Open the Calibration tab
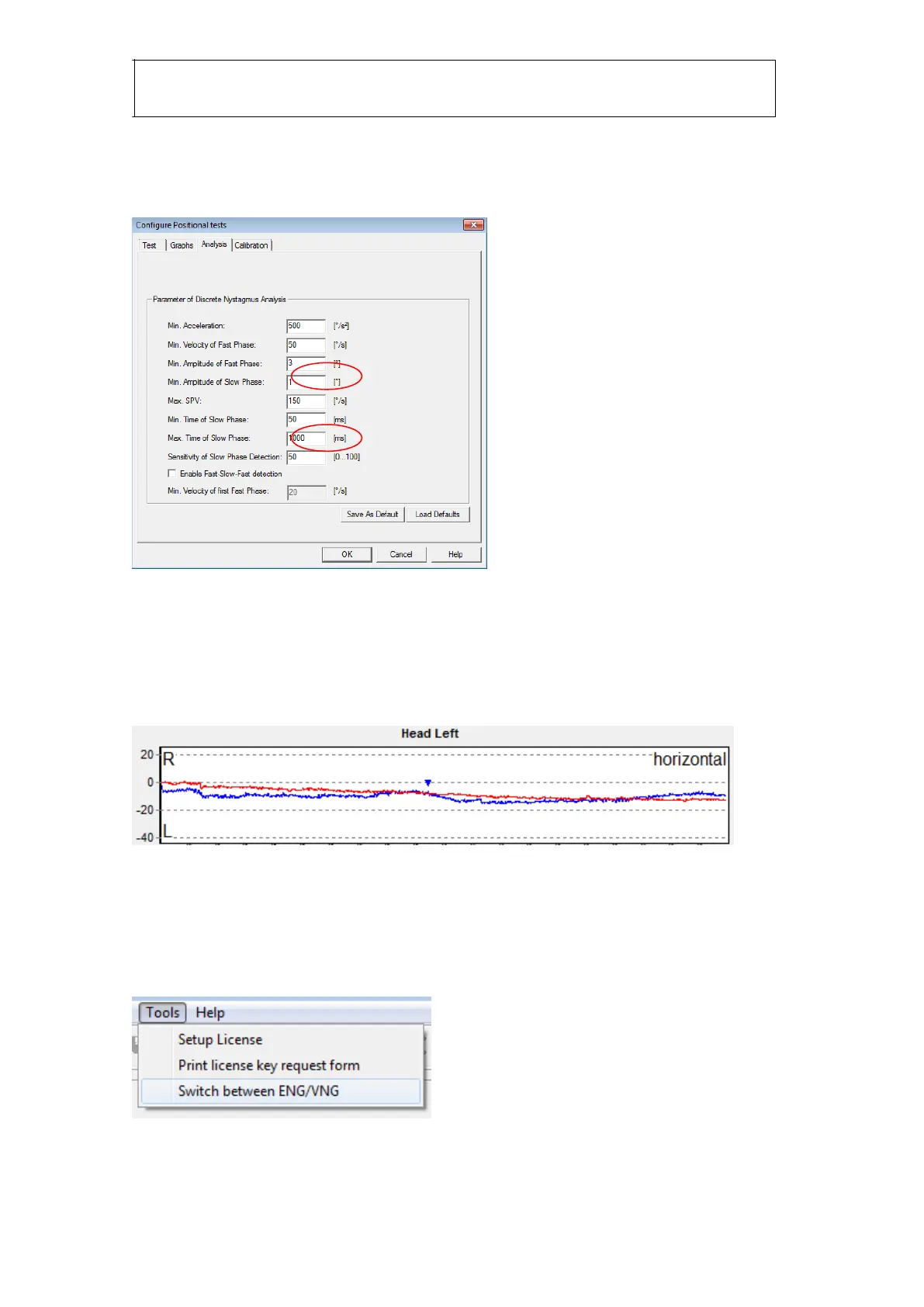Image resolution: width=924 pixels, height=1307 pixels. 251,245
